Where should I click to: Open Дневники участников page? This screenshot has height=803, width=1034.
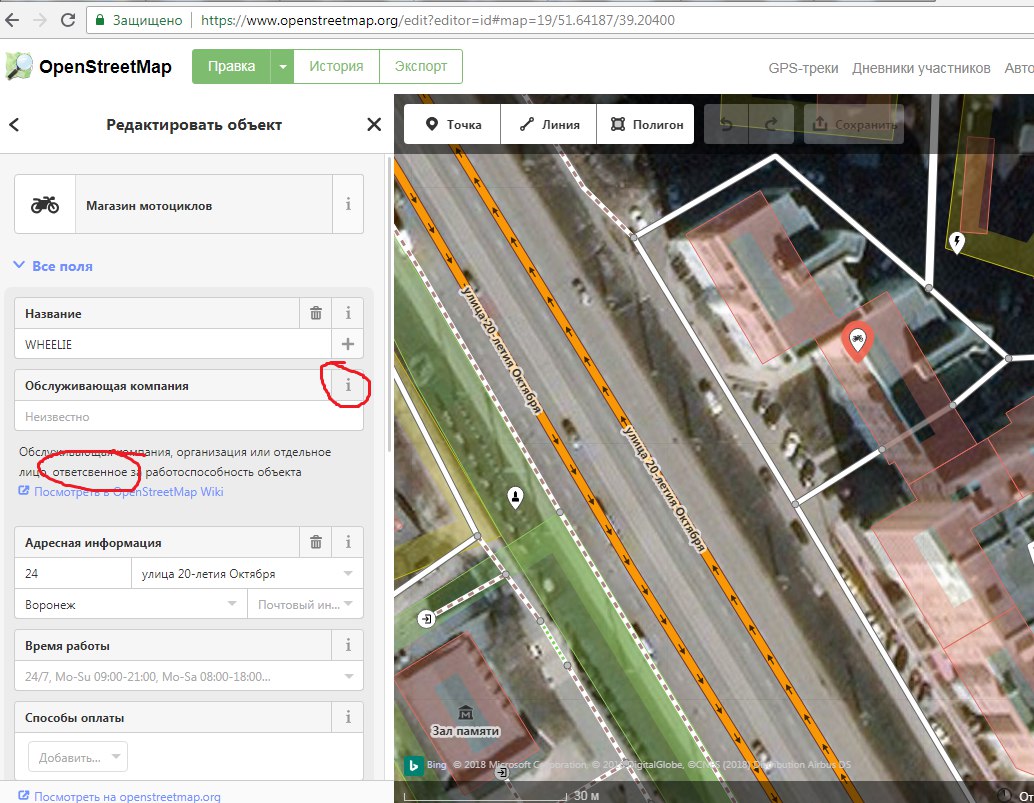(x=921, y=68)
